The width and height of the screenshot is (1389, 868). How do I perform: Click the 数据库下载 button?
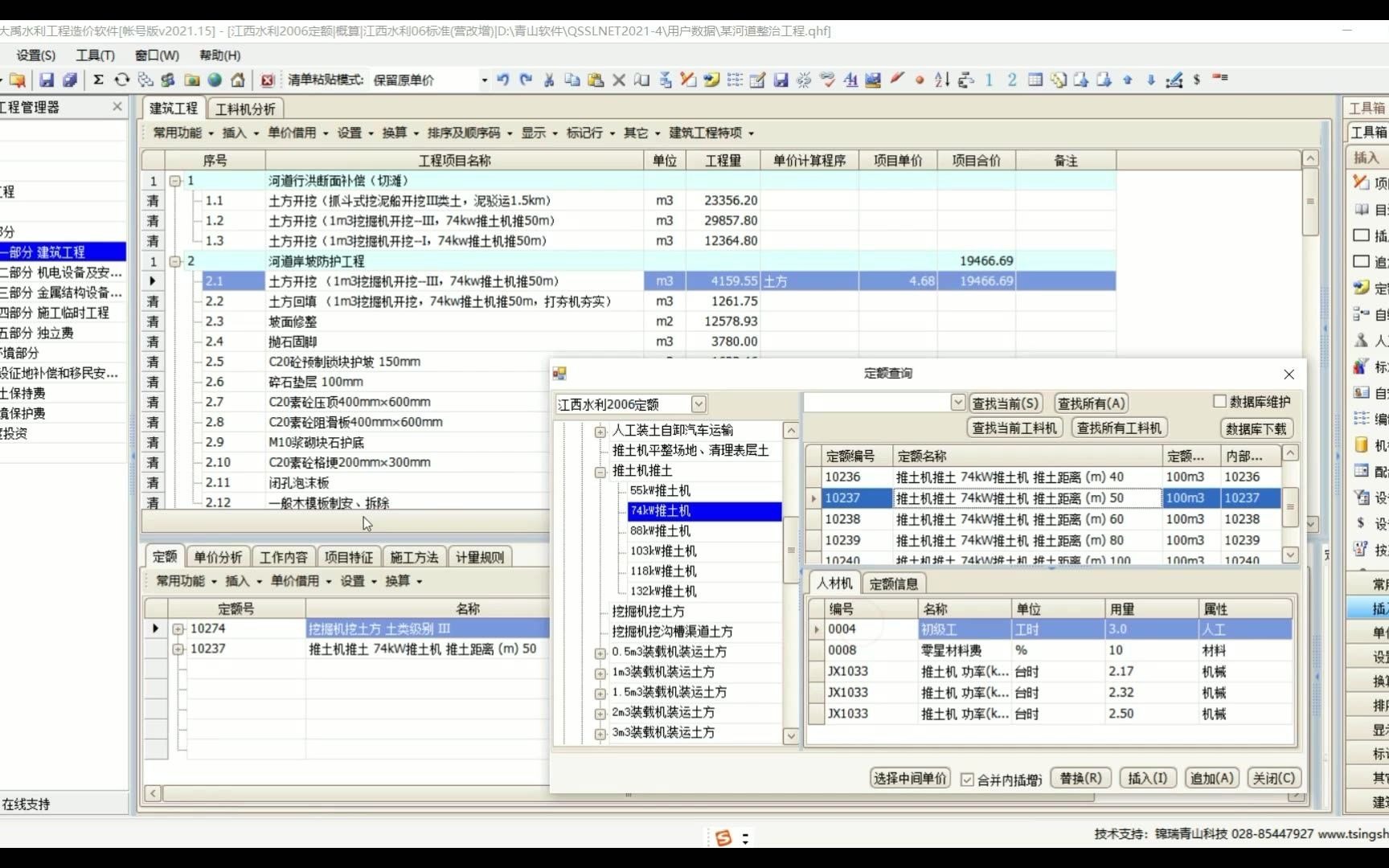pos(1257,428)
